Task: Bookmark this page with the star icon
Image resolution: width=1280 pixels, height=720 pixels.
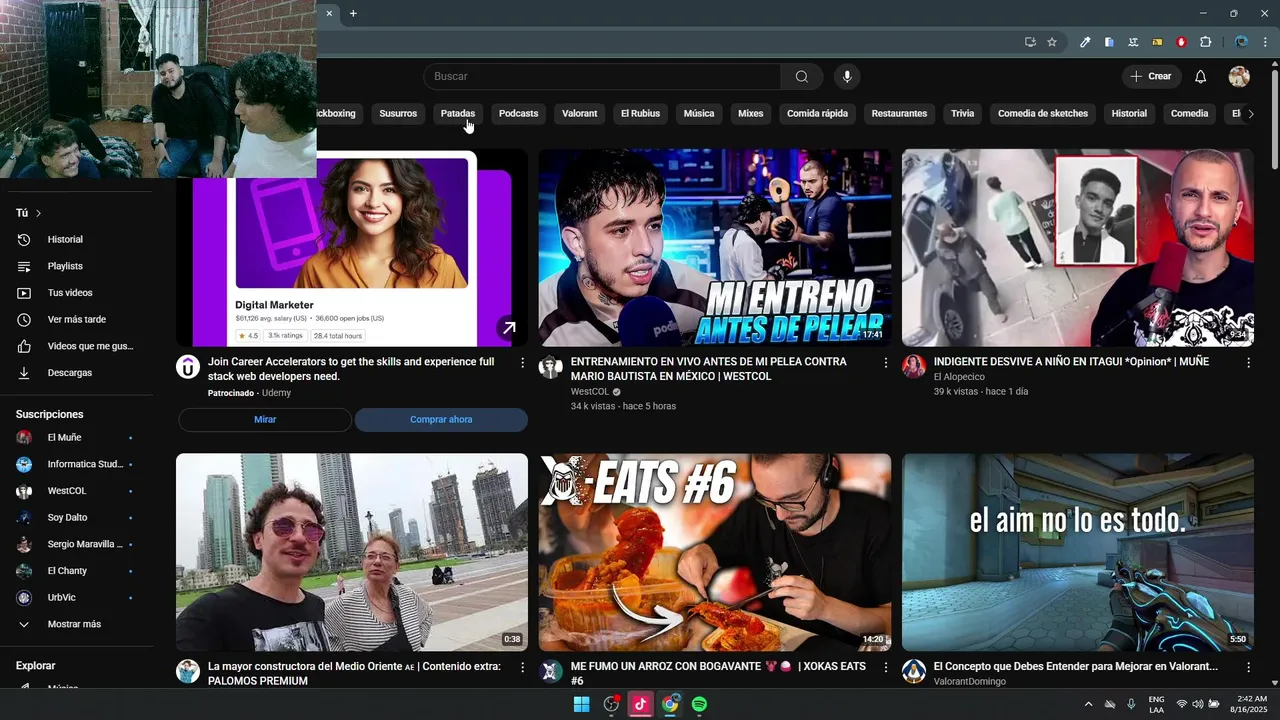Action: point(1052,42)
